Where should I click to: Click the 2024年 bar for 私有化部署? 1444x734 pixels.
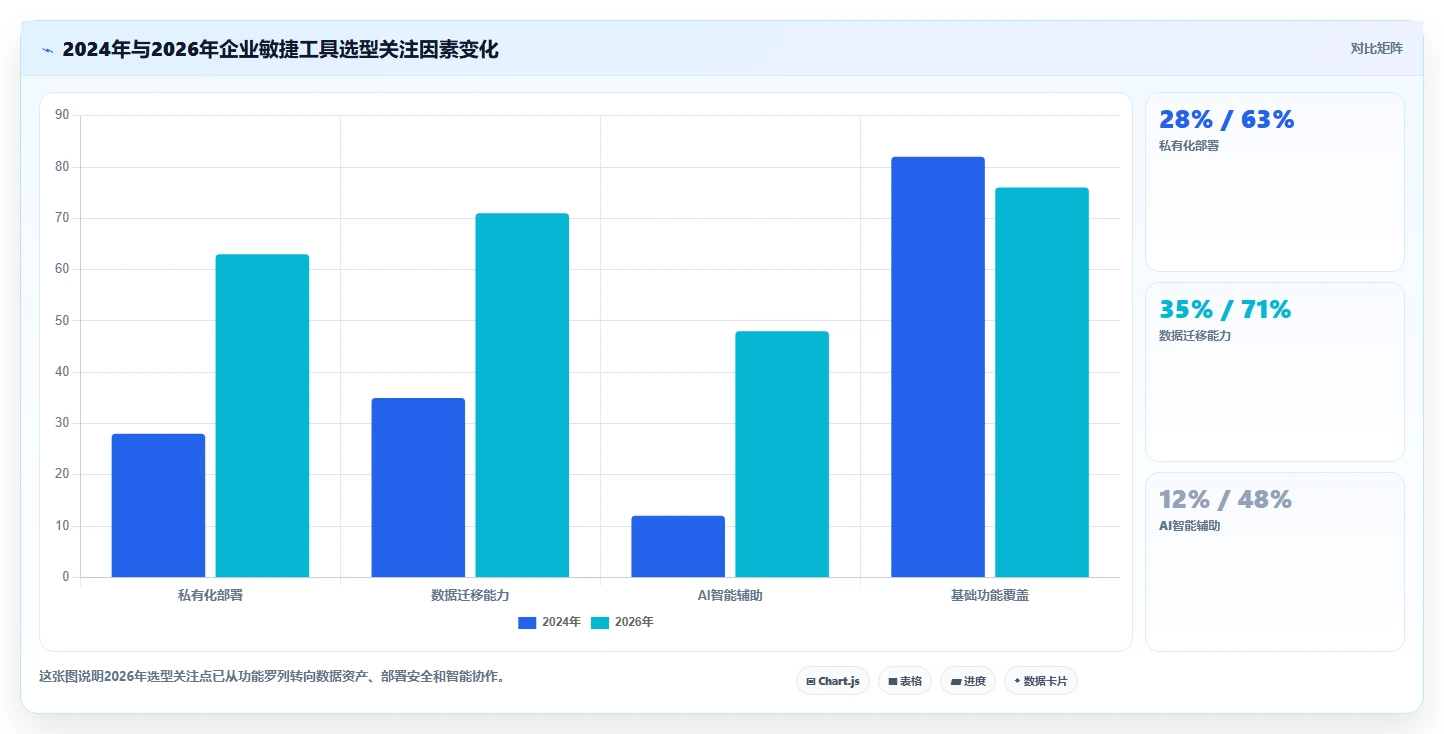click(158, 505)
